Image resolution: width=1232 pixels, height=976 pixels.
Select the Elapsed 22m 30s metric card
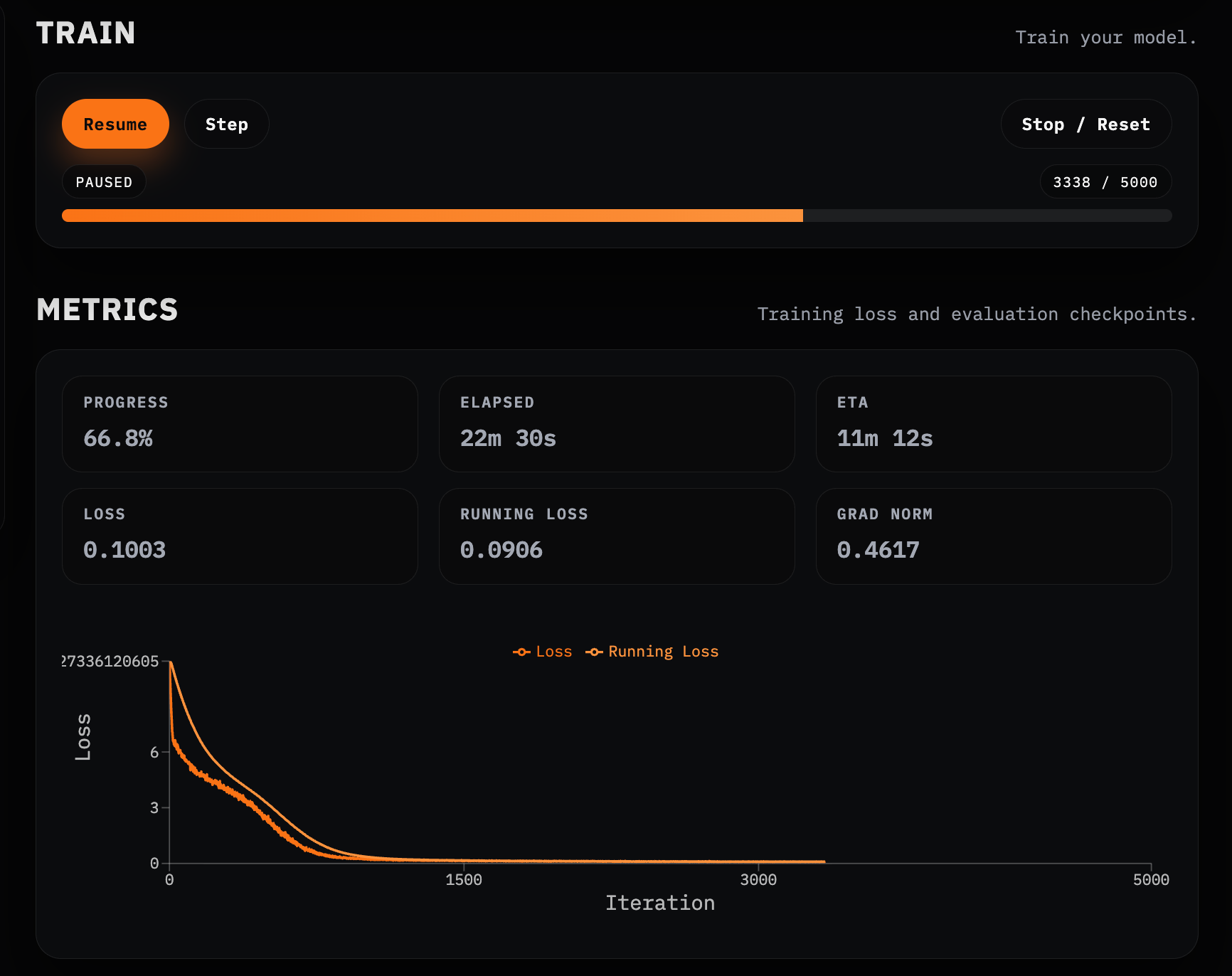coord(617,424)
